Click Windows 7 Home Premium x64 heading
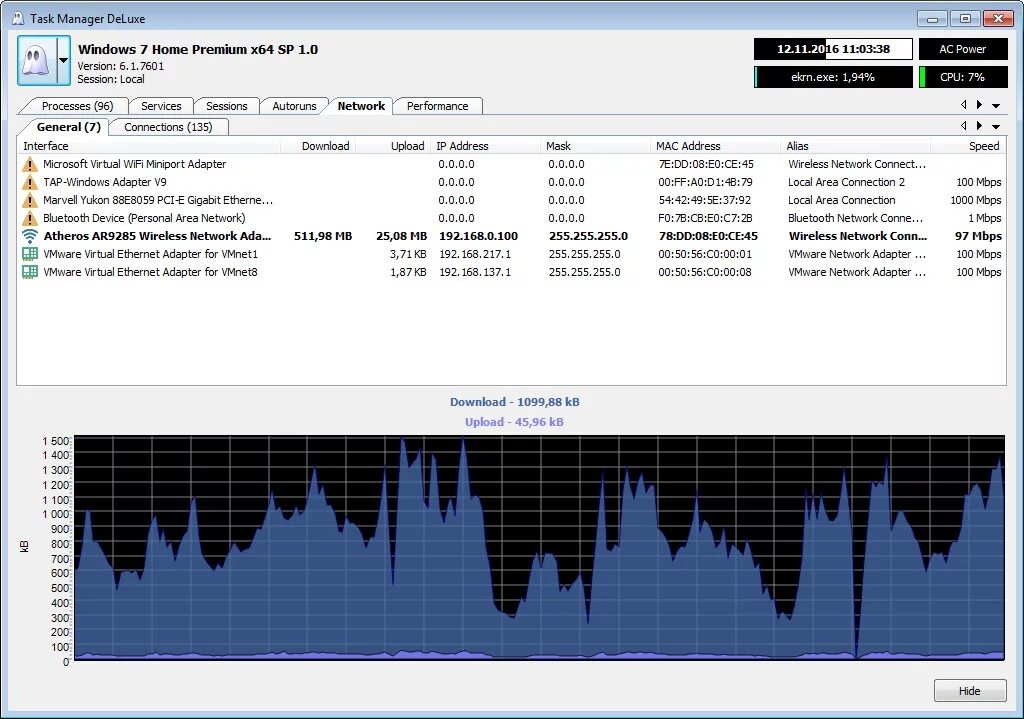 click(197, 50)
